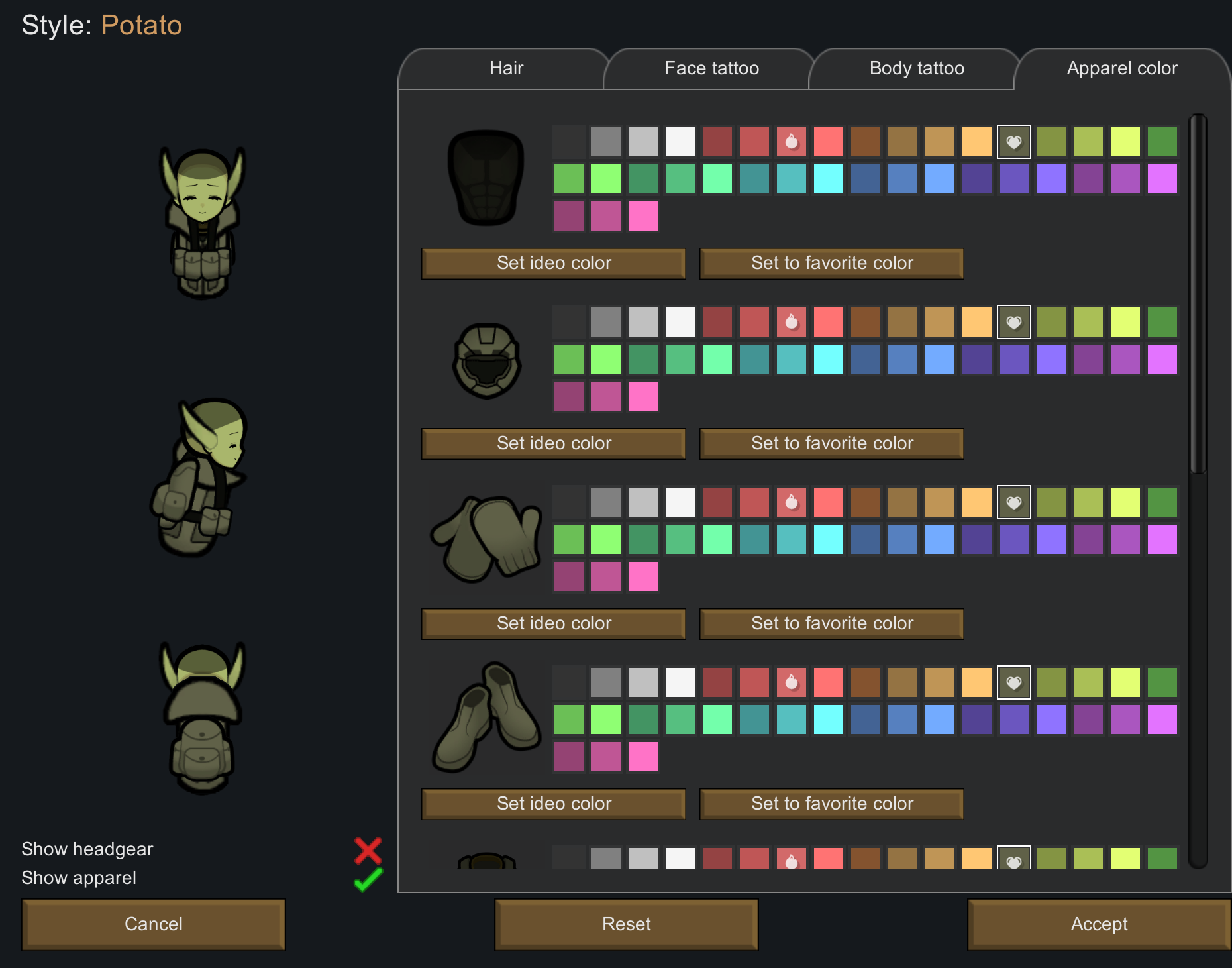Pick dark plum swatch in boots third row
This screenshot has height=968, width=1232.
pyautogui.click(x=569, y=757)
